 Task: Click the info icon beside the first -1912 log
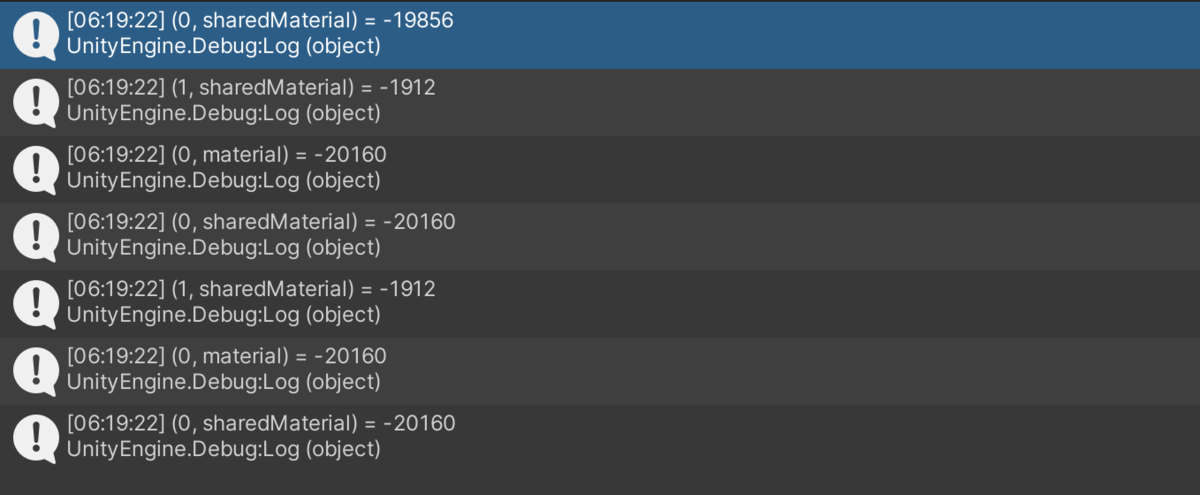(36, 102)
